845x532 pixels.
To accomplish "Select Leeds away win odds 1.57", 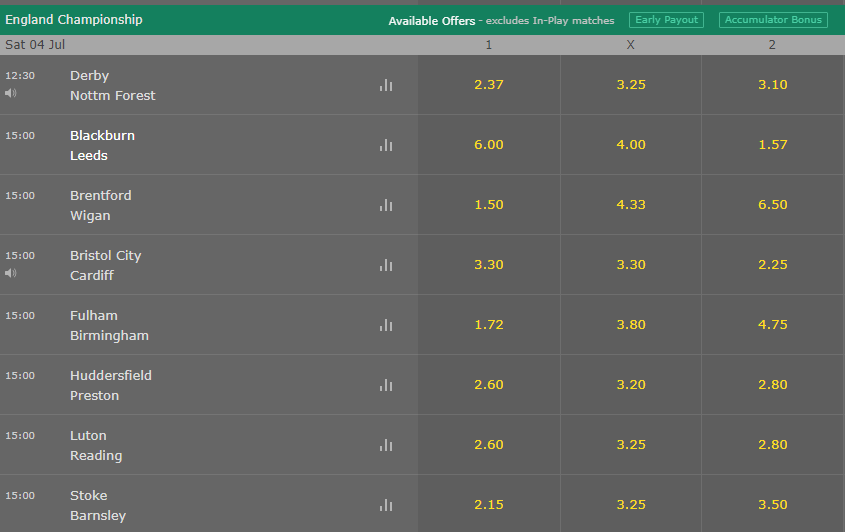I will [772, 144].
